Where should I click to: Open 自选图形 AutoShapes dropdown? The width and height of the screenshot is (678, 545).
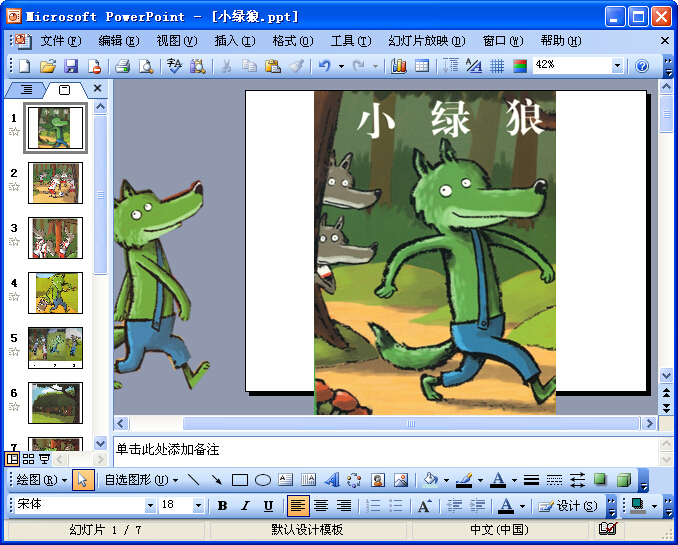(x=141, y=480)
